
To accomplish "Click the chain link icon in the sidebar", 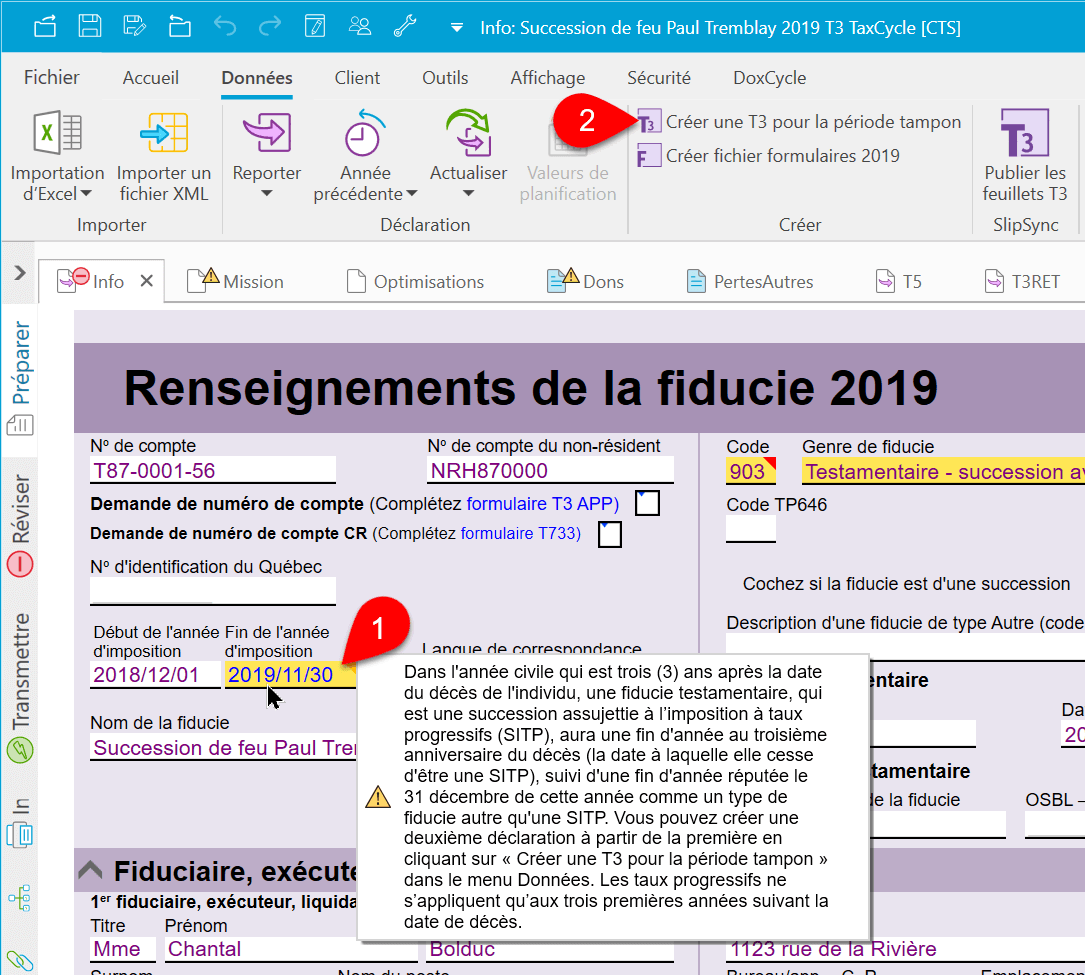I will (x=20, y=960).
